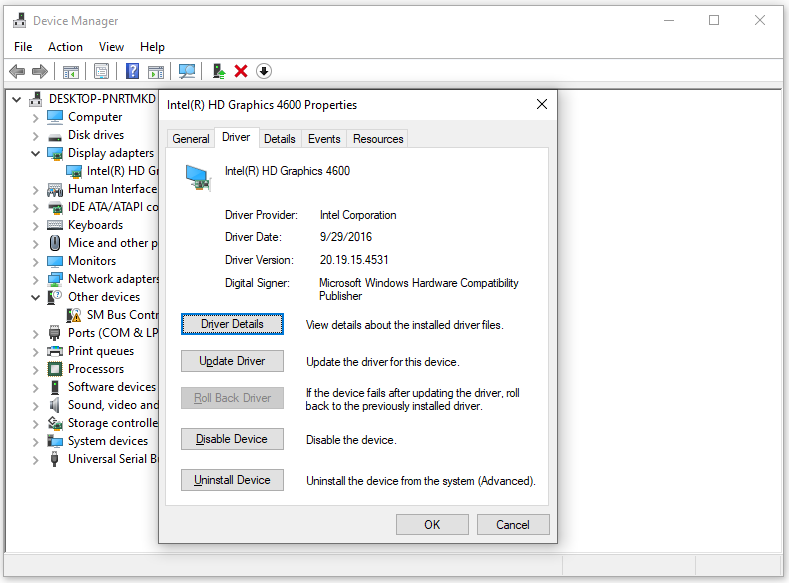The width and height of the screenshot is (789, 583).
Task: Expand the Human Interface Devices category
Action: 35,190
